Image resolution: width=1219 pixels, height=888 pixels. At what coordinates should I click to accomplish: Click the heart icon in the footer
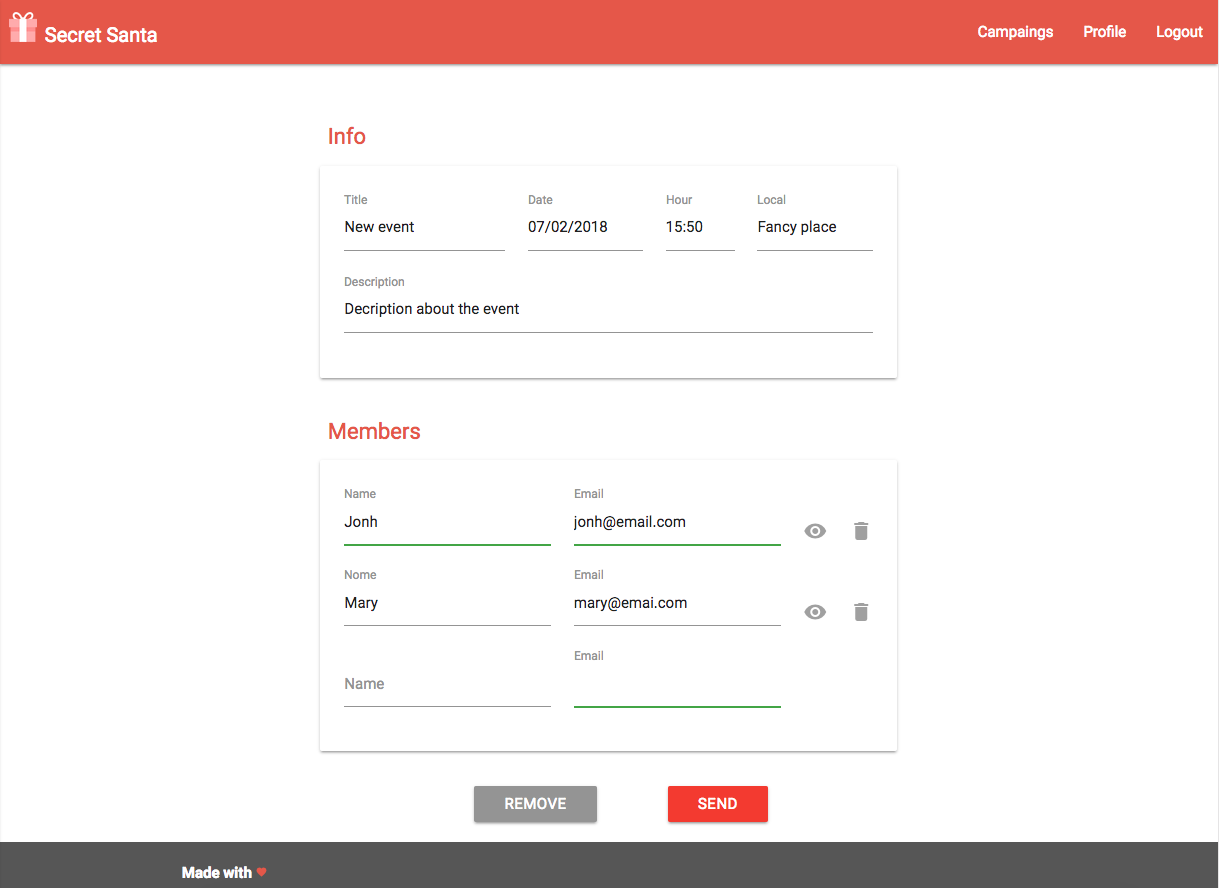point(261,872)
